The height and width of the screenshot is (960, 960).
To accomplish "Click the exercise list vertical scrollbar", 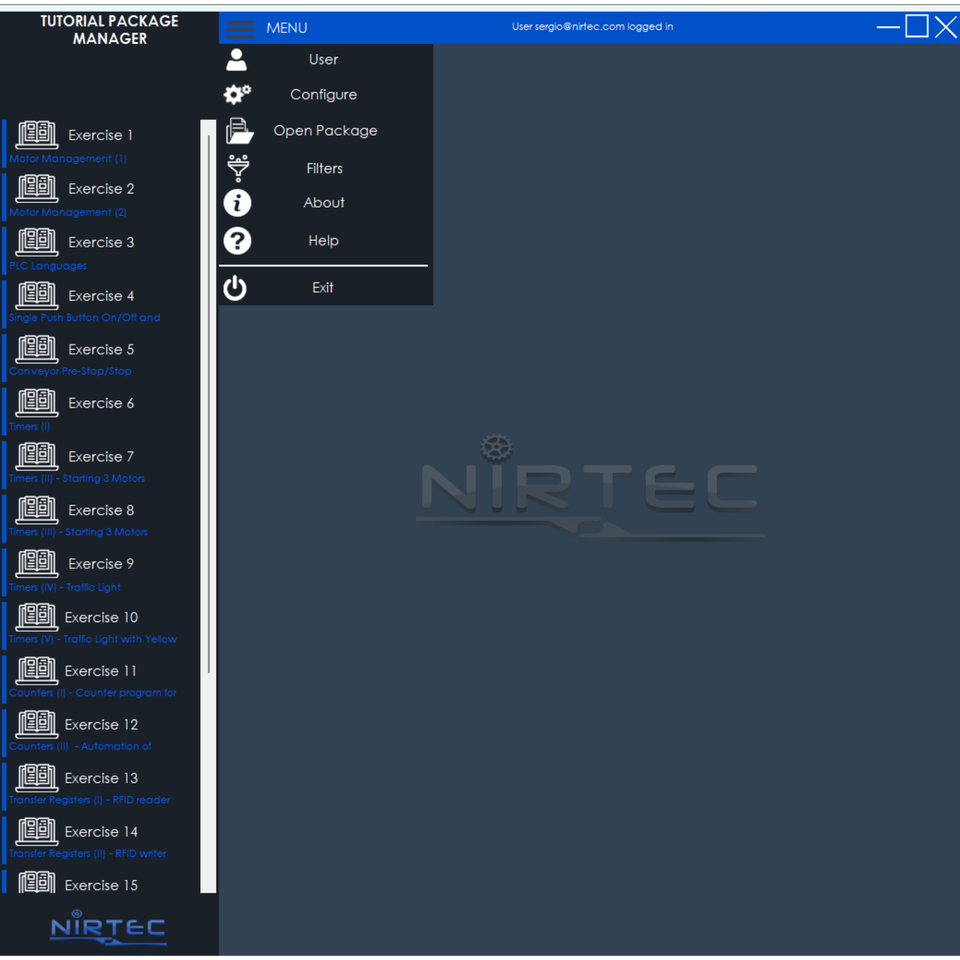I will [209, 506].
